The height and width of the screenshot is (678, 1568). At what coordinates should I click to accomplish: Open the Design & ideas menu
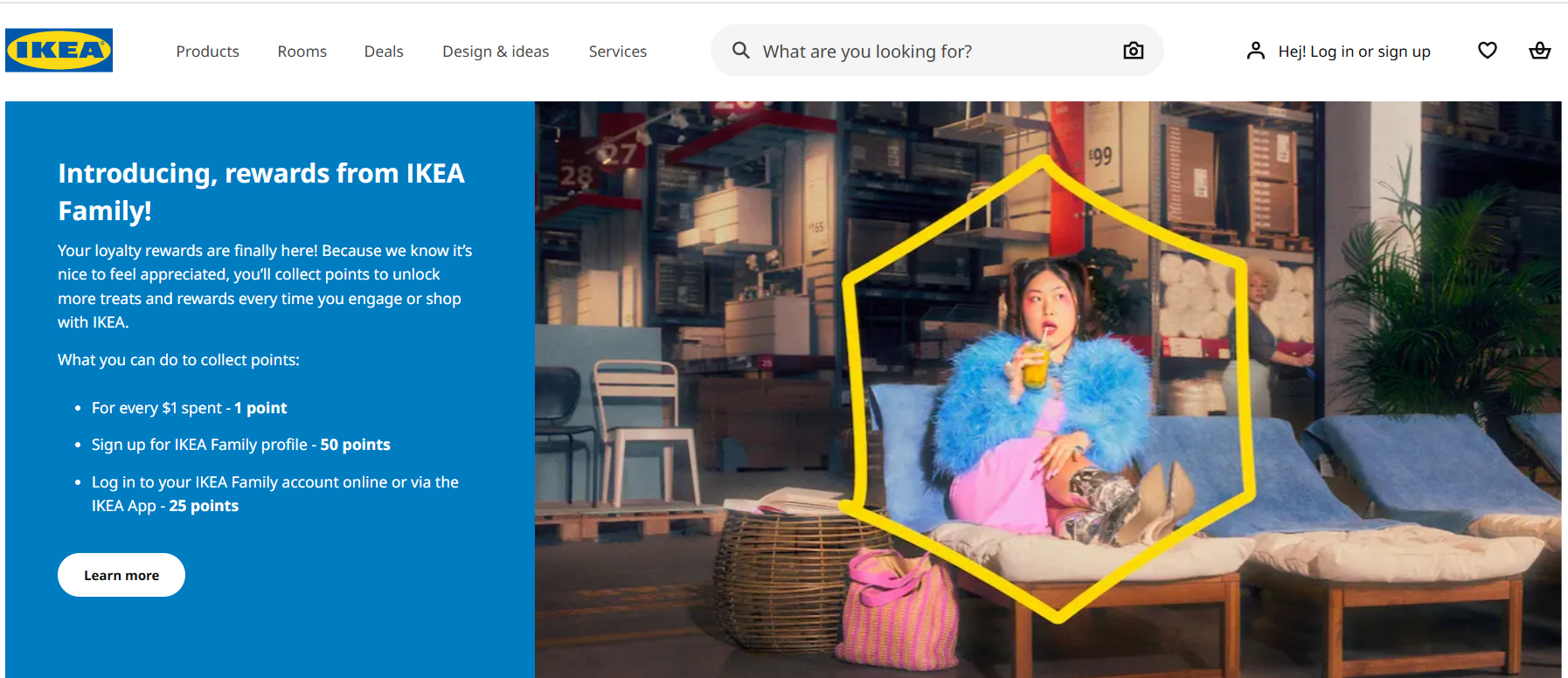pos(496,52)
